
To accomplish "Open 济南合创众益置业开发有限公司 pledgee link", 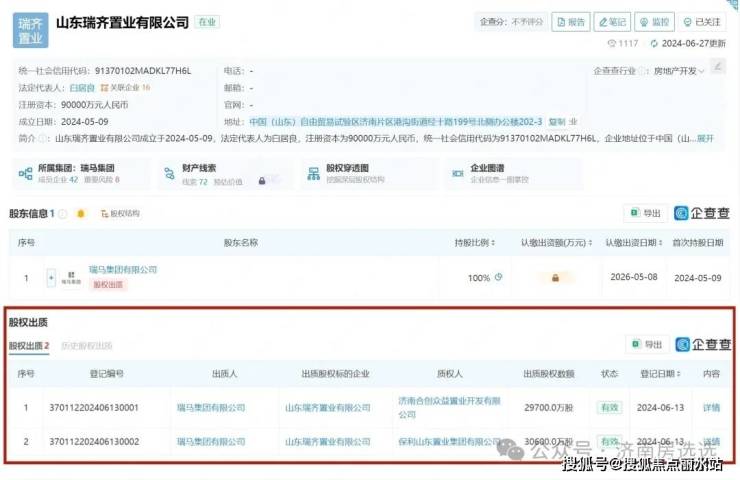I will click(x=449, y=407).
